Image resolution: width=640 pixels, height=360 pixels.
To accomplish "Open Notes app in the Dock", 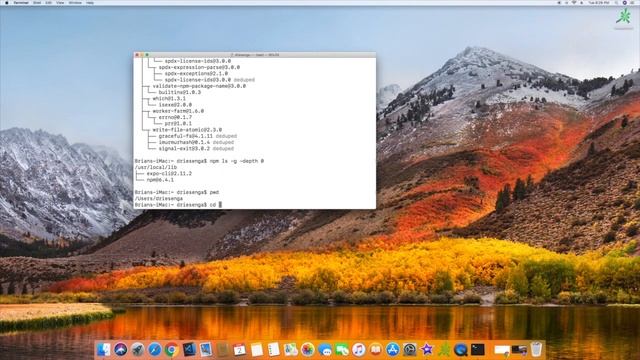I will click(x=257, y=349).
